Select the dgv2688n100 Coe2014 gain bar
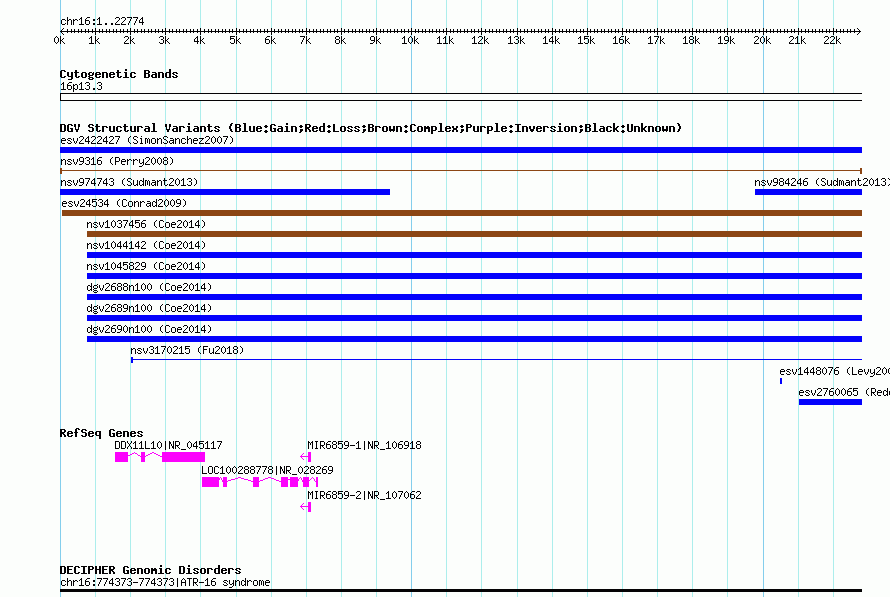The image size is (890, 597). click(x=474, y=297)
